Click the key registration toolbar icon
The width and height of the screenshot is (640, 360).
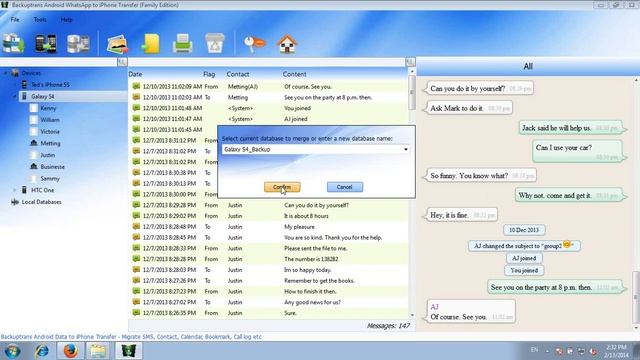(254, 44)
